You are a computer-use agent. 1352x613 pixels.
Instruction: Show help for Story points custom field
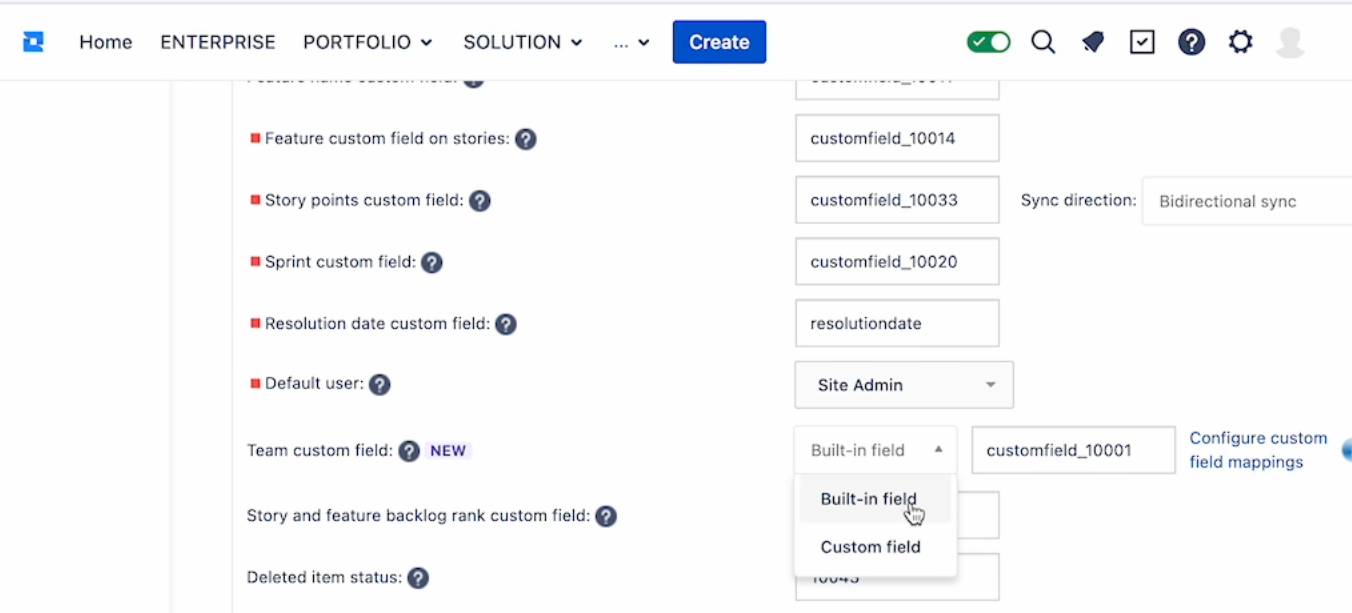tap(480, 201)
